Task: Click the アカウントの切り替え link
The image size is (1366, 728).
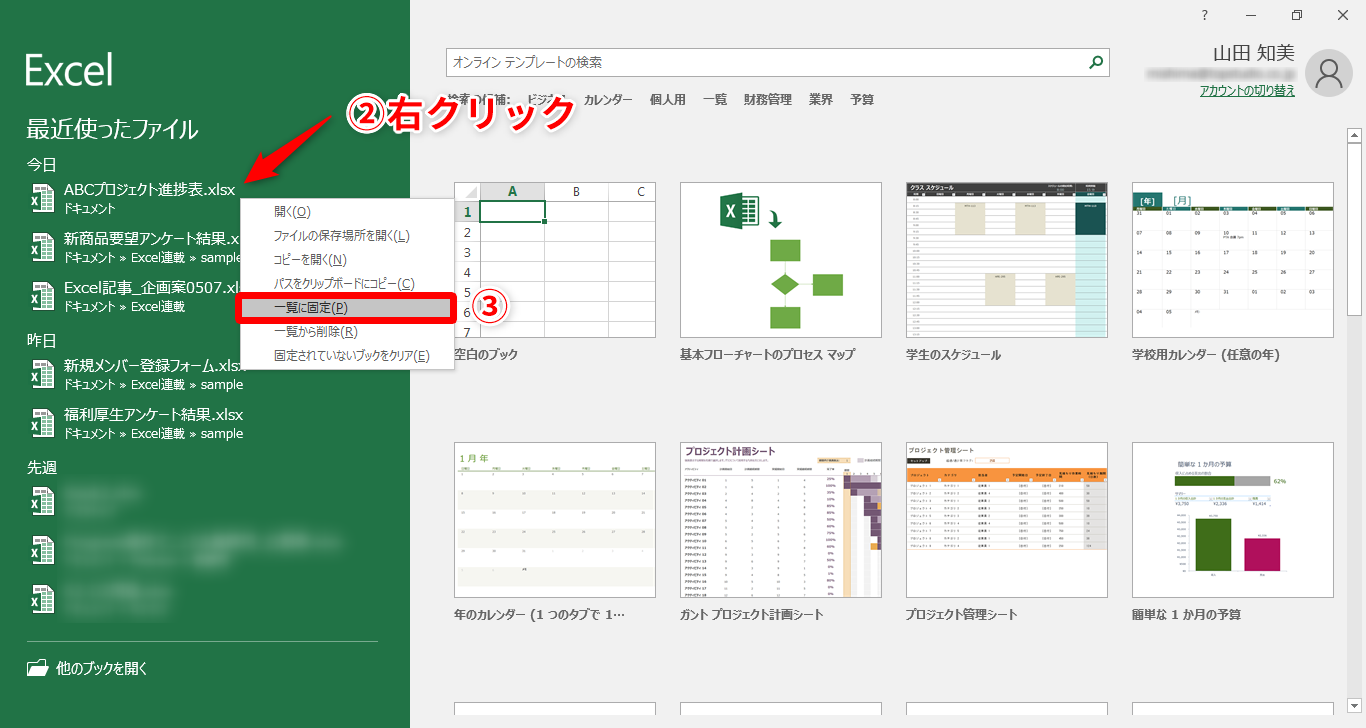Action: [1247, 90]
